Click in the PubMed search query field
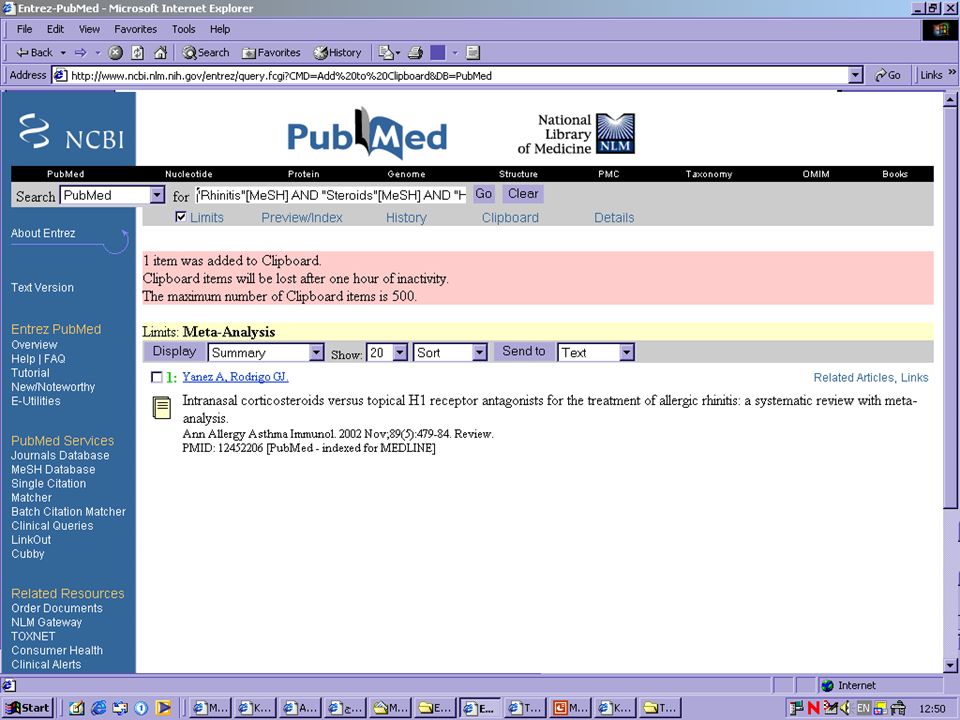The width and height of the screenshot is (960, 720). tap(331, 195)
